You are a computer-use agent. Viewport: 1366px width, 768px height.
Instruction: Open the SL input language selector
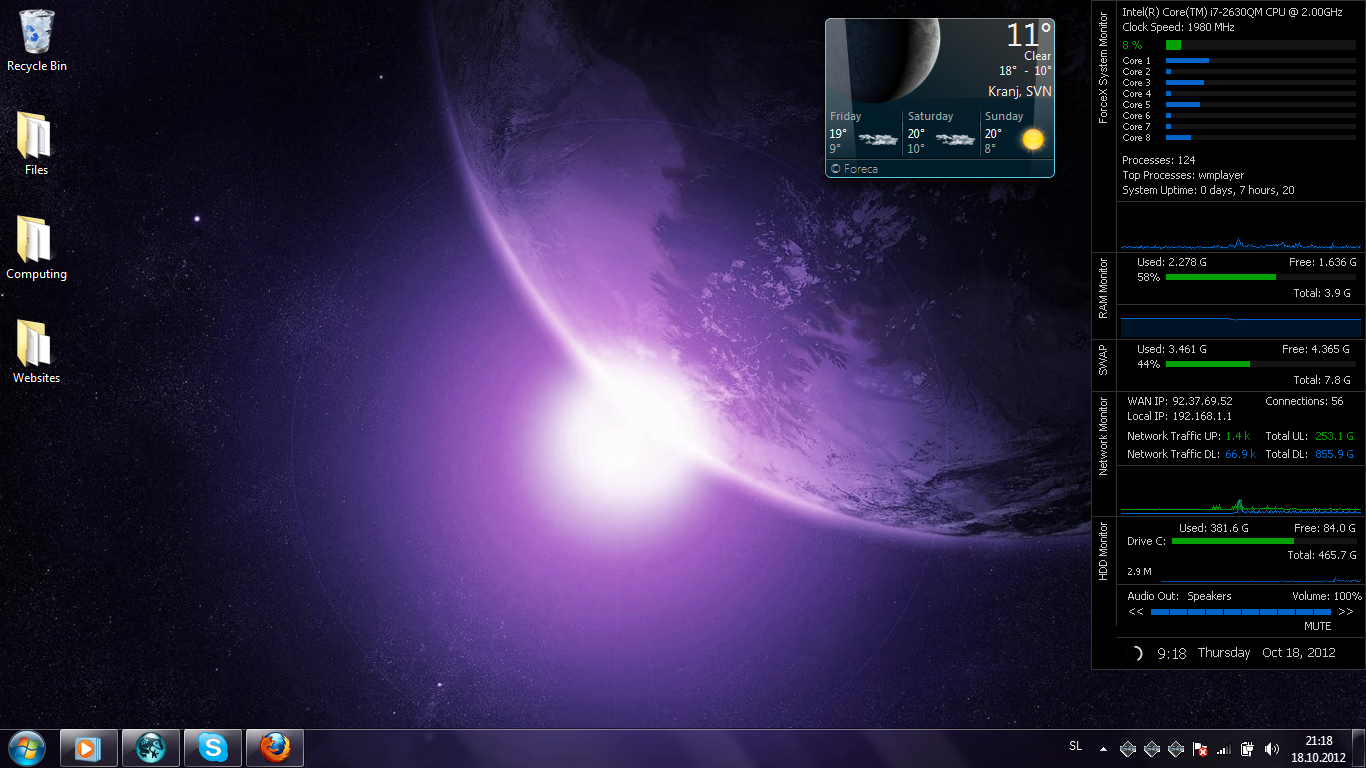(1076, 746)
